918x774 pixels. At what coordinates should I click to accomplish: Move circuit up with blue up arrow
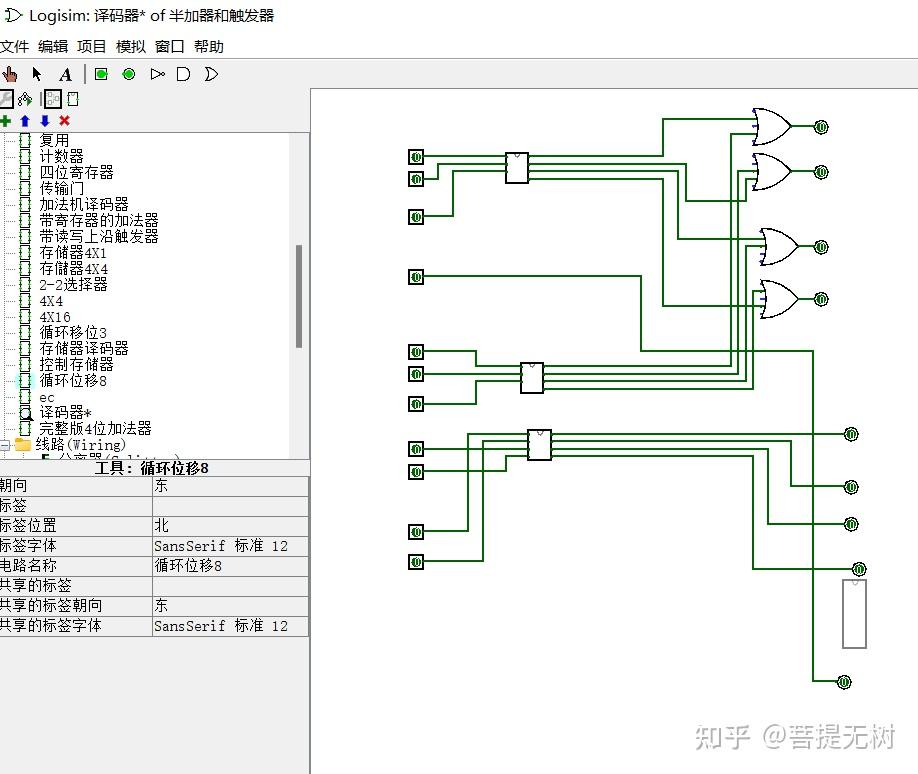(26, 120)
